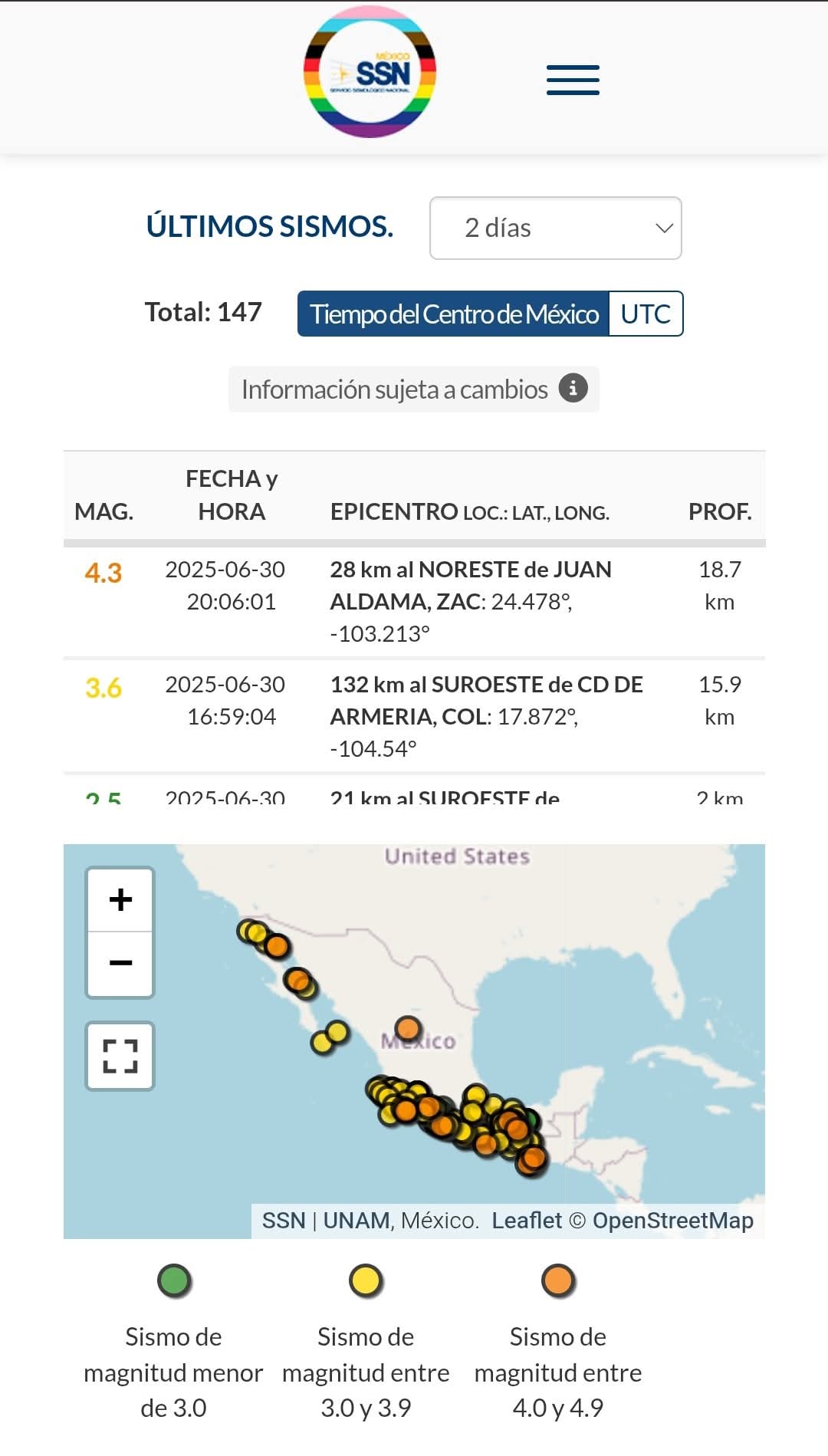The height and width of the screenshot is (1456, 828).
Task: Open the OpenStreetMap attribution link
Action: pyautogui.click(x=672, y=1220)
